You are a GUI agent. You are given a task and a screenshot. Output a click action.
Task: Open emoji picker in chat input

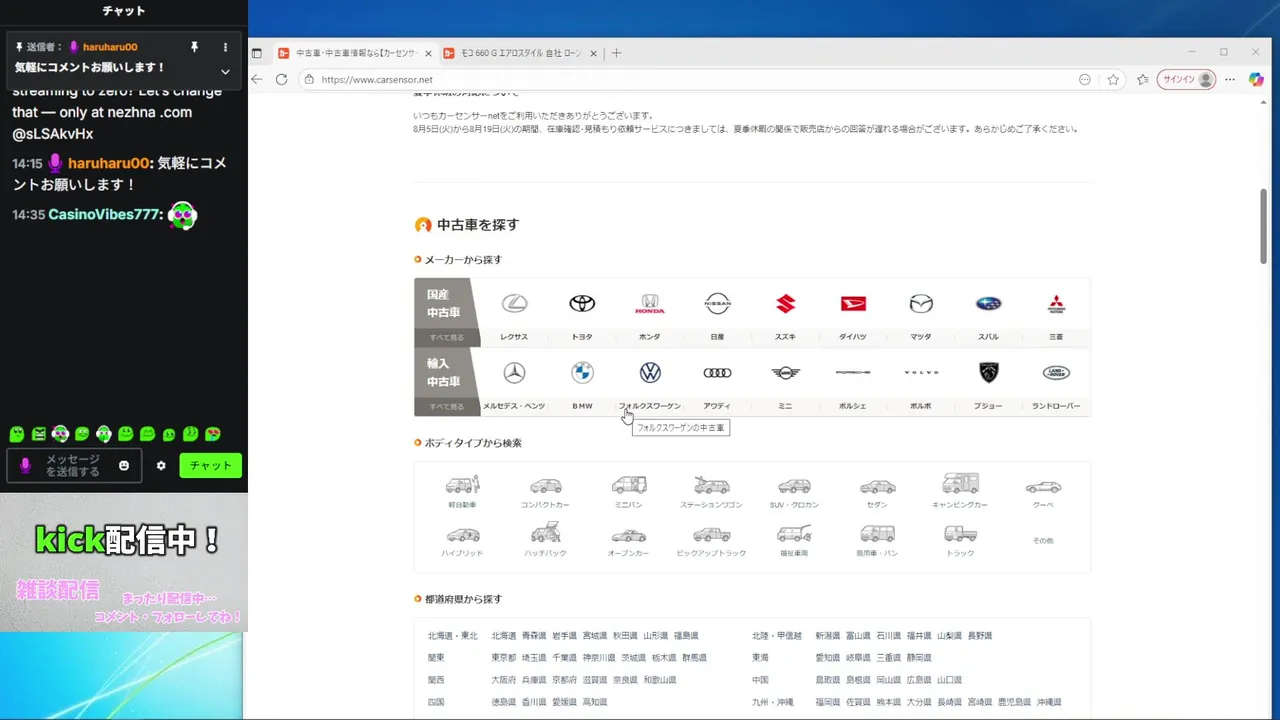pos(124,466)
